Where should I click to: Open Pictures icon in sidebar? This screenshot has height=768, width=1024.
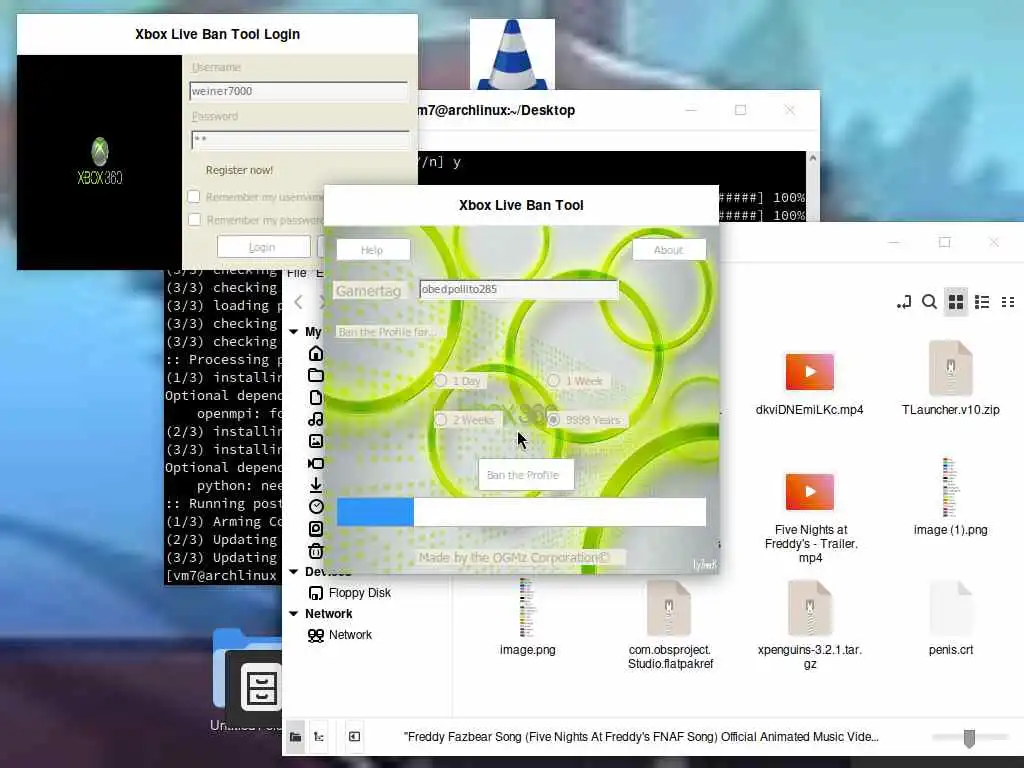(x=315, y=441)
